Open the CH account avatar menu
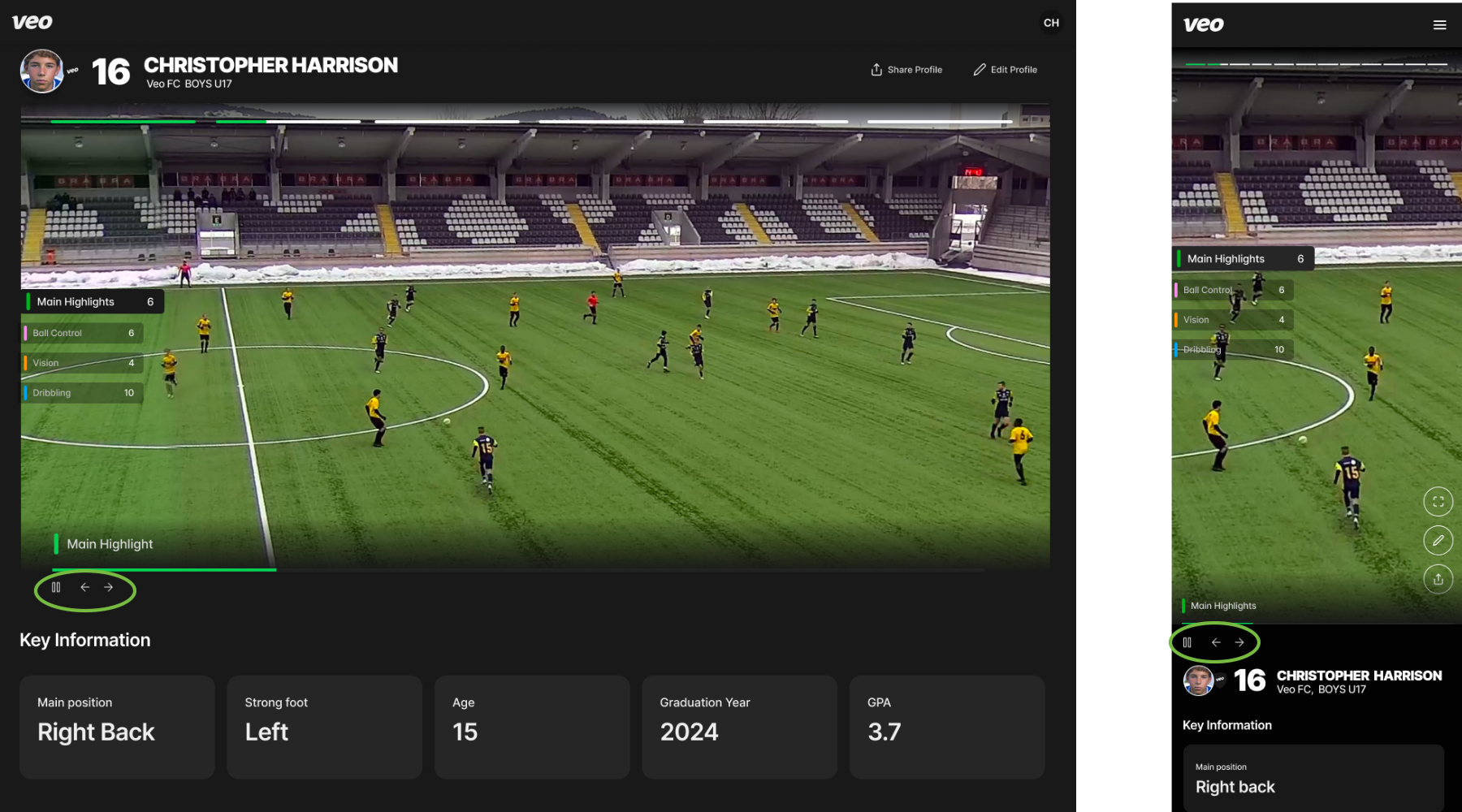This screenshot has height=812, width=1462. [1051, 23]
